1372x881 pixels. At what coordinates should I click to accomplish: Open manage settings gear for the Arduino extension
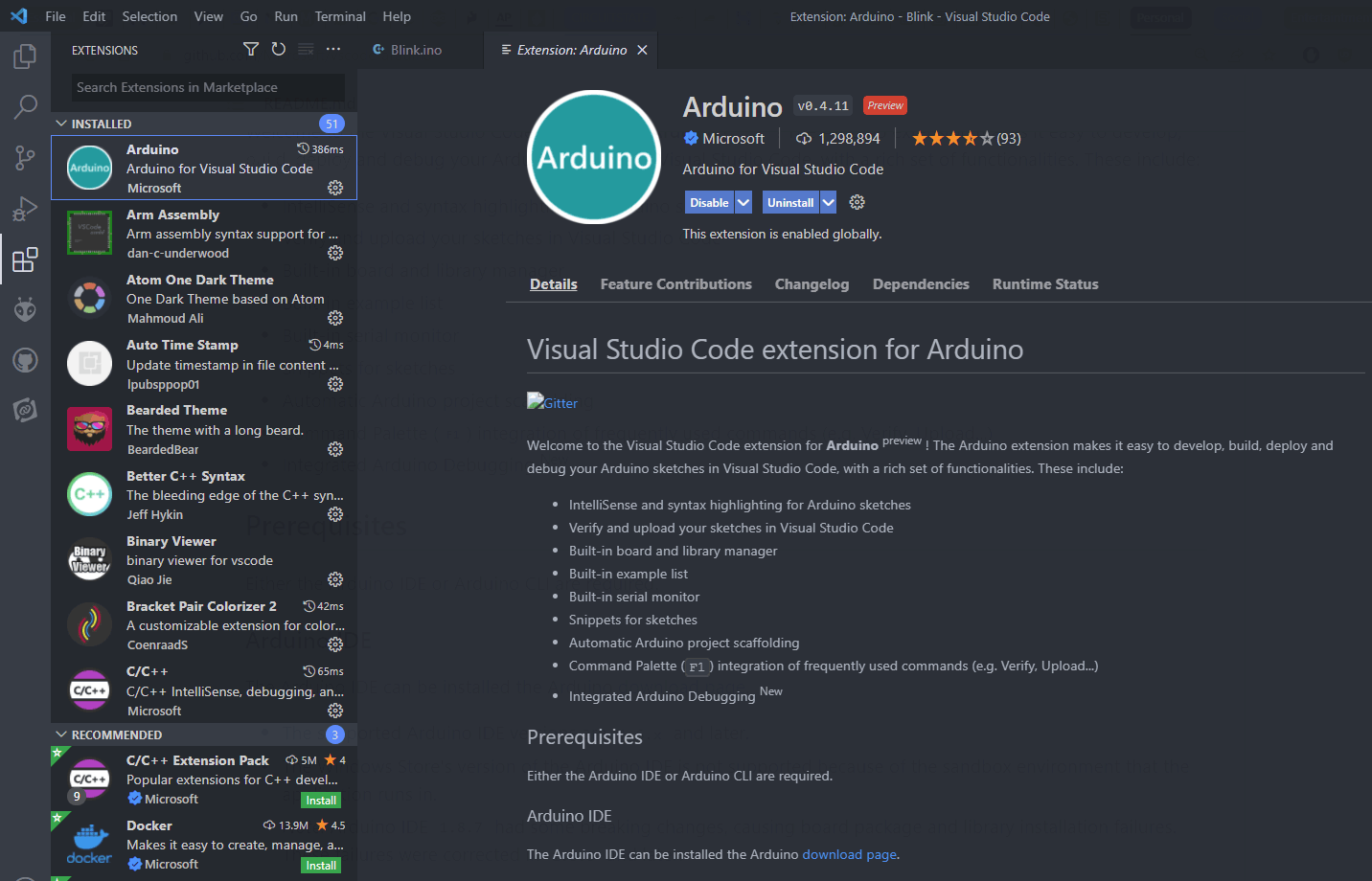click(335, 188)
